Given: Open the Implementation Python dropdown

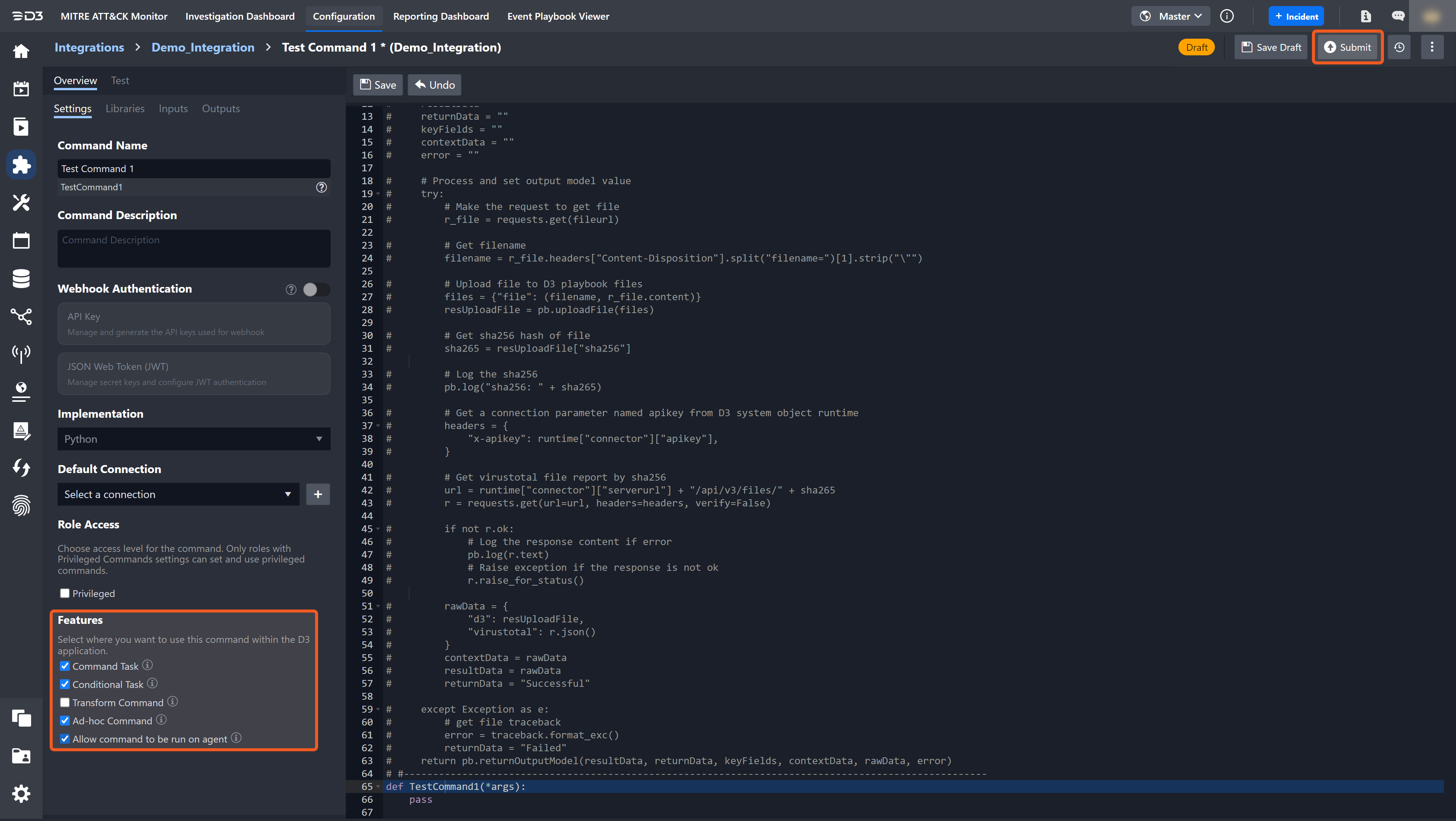Looking at the screenshot, I should [193, 439].
